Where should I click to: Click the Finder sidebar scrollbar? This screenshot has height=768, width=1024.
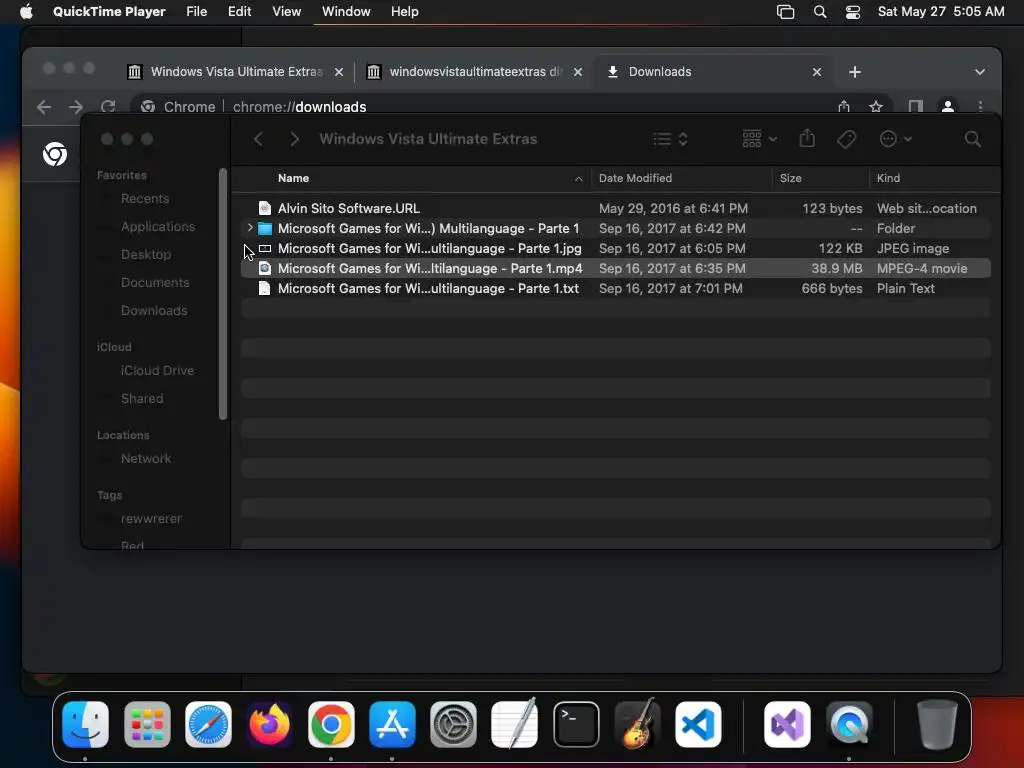pyautogui.click(x=223, y=294)
